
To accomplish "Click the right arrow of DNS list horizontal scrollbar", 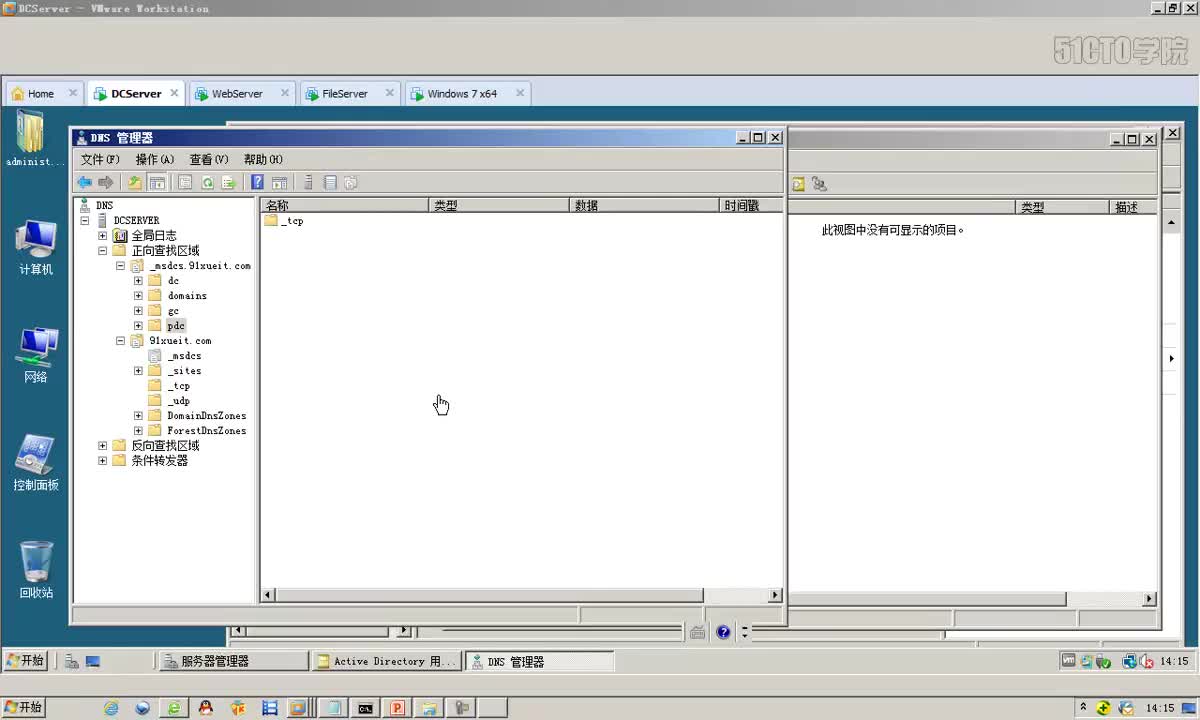I will pos(775,595).
